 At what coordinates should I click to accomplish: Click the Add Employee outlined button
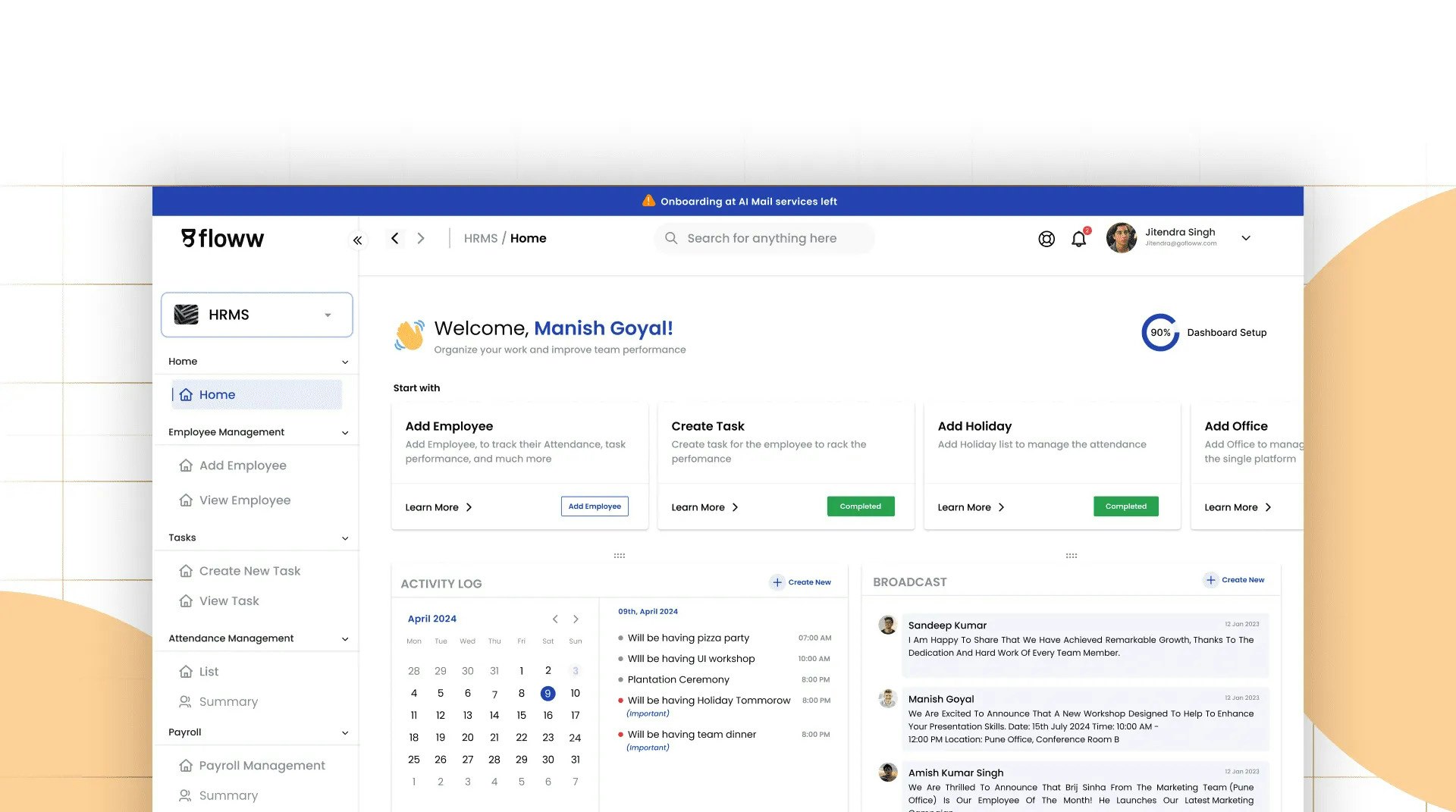coord(595,506)
